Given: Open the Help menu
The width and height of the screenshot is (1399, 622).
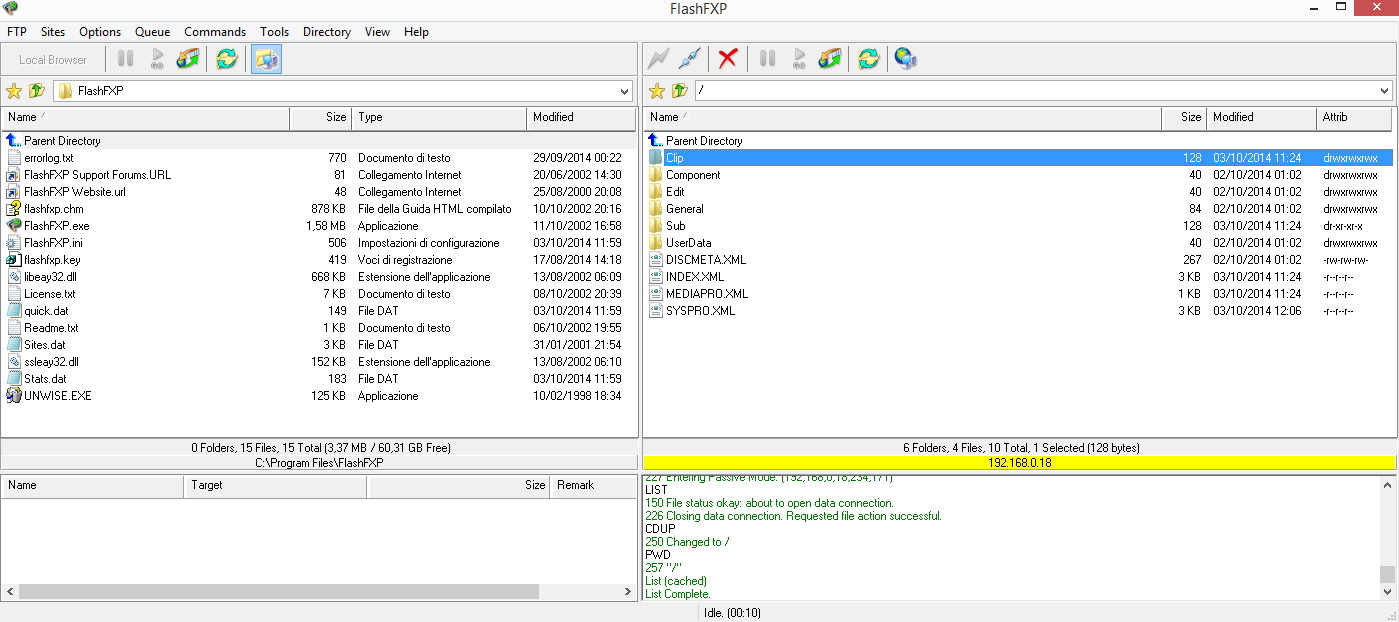Looking at the screenshot, I should pos(416,32).
